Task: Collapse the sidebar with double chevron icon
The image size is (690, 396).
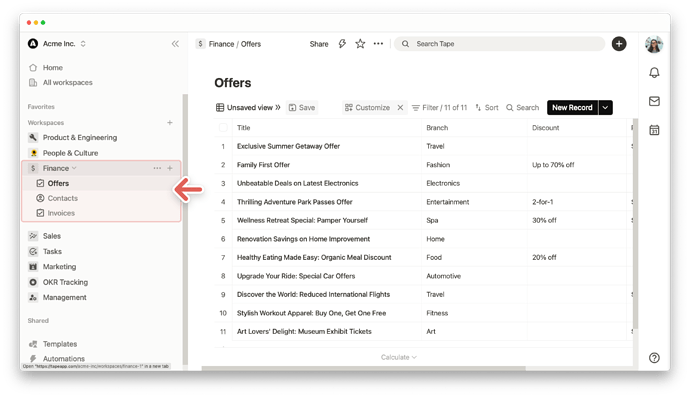Action: [175, 44]
